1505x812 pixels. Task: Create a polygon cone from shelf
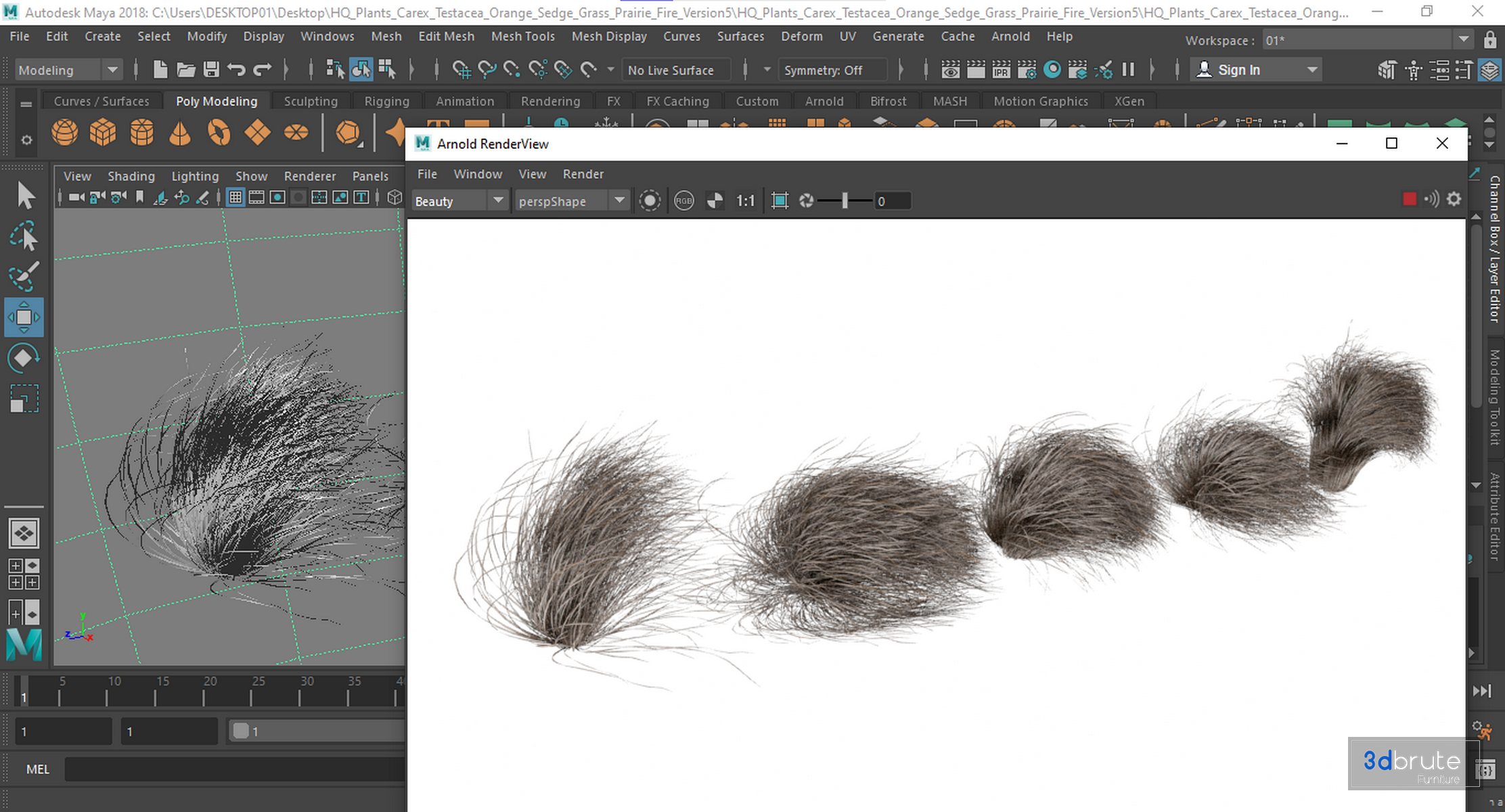(179, 132)
